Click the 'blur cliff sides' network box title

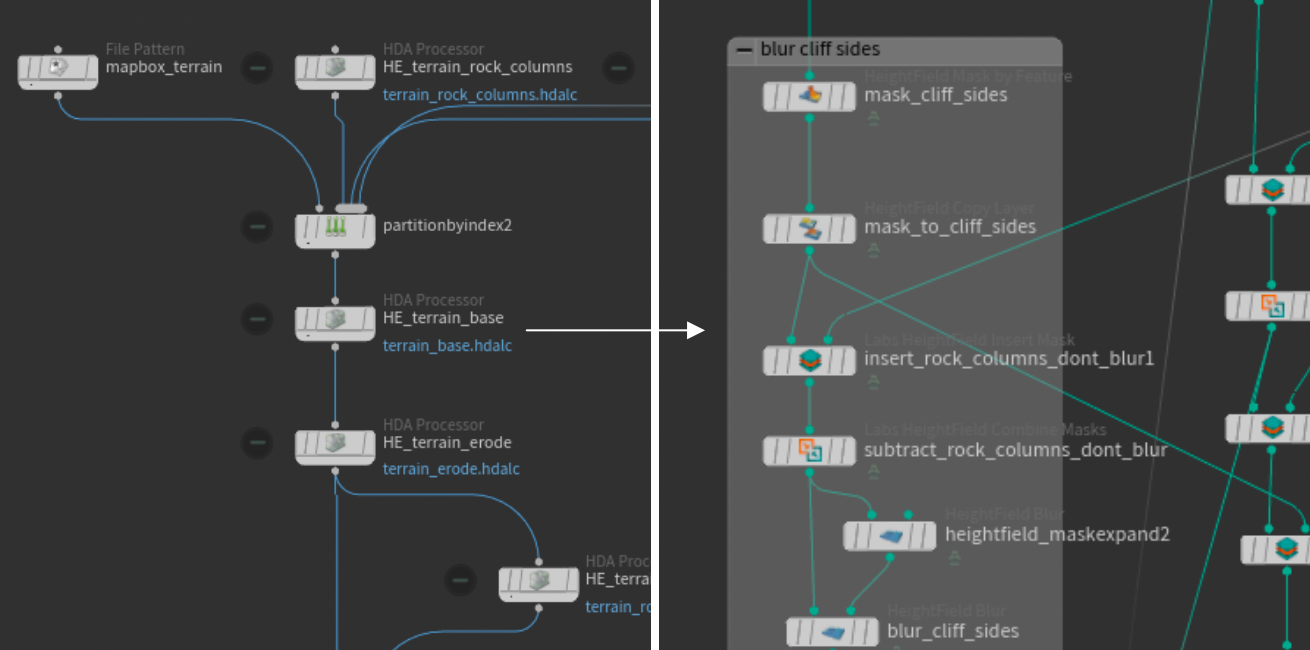[x=820, y=50]
